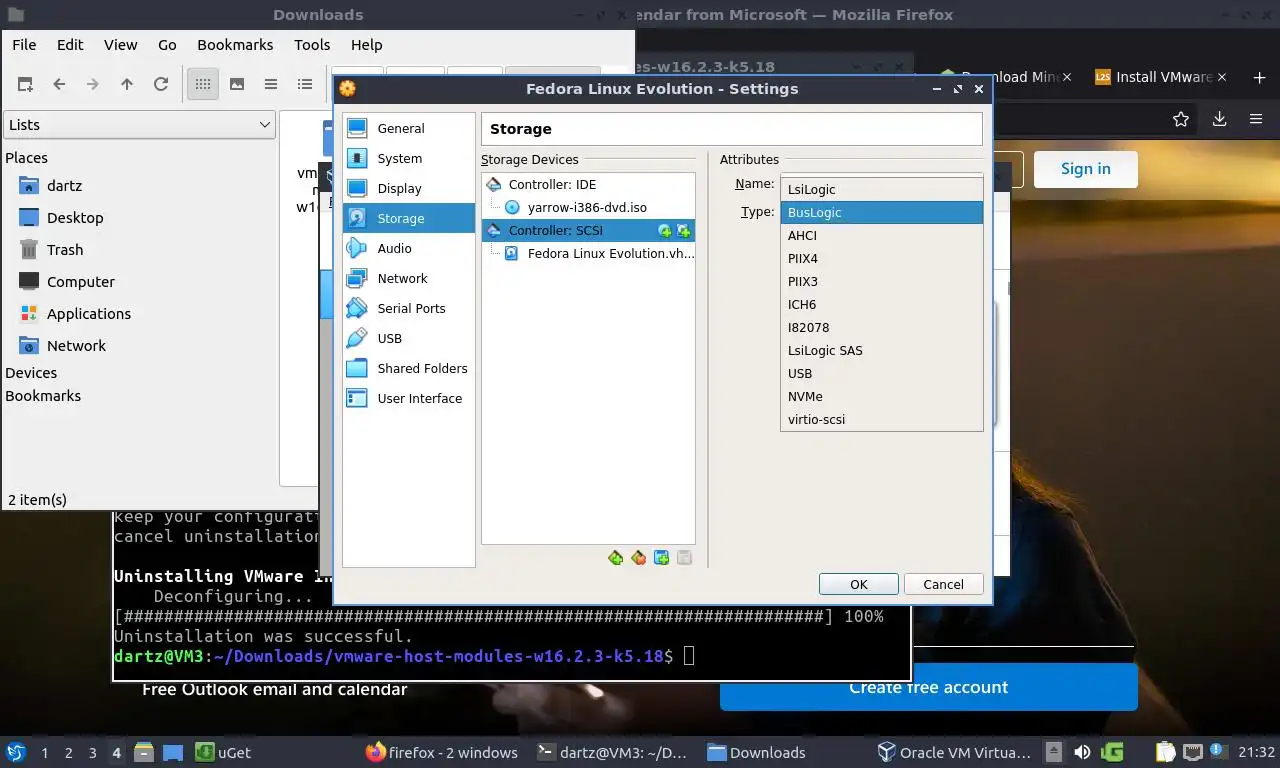
Task: Open Edit menu in file manager
Action: (70, 45)
